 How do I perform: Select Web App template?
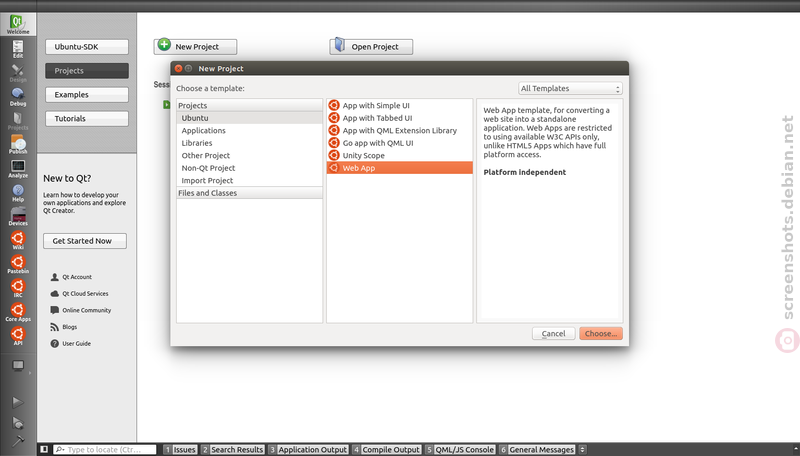click(x=399, y=168)
